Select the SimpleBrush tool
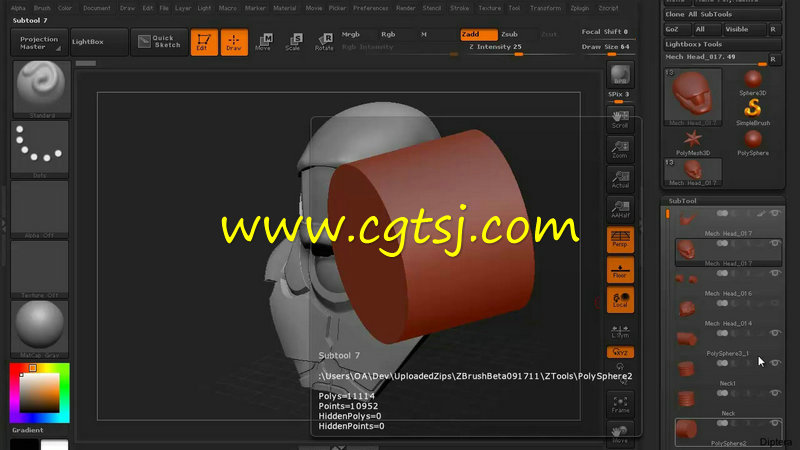 click(753, 112)
